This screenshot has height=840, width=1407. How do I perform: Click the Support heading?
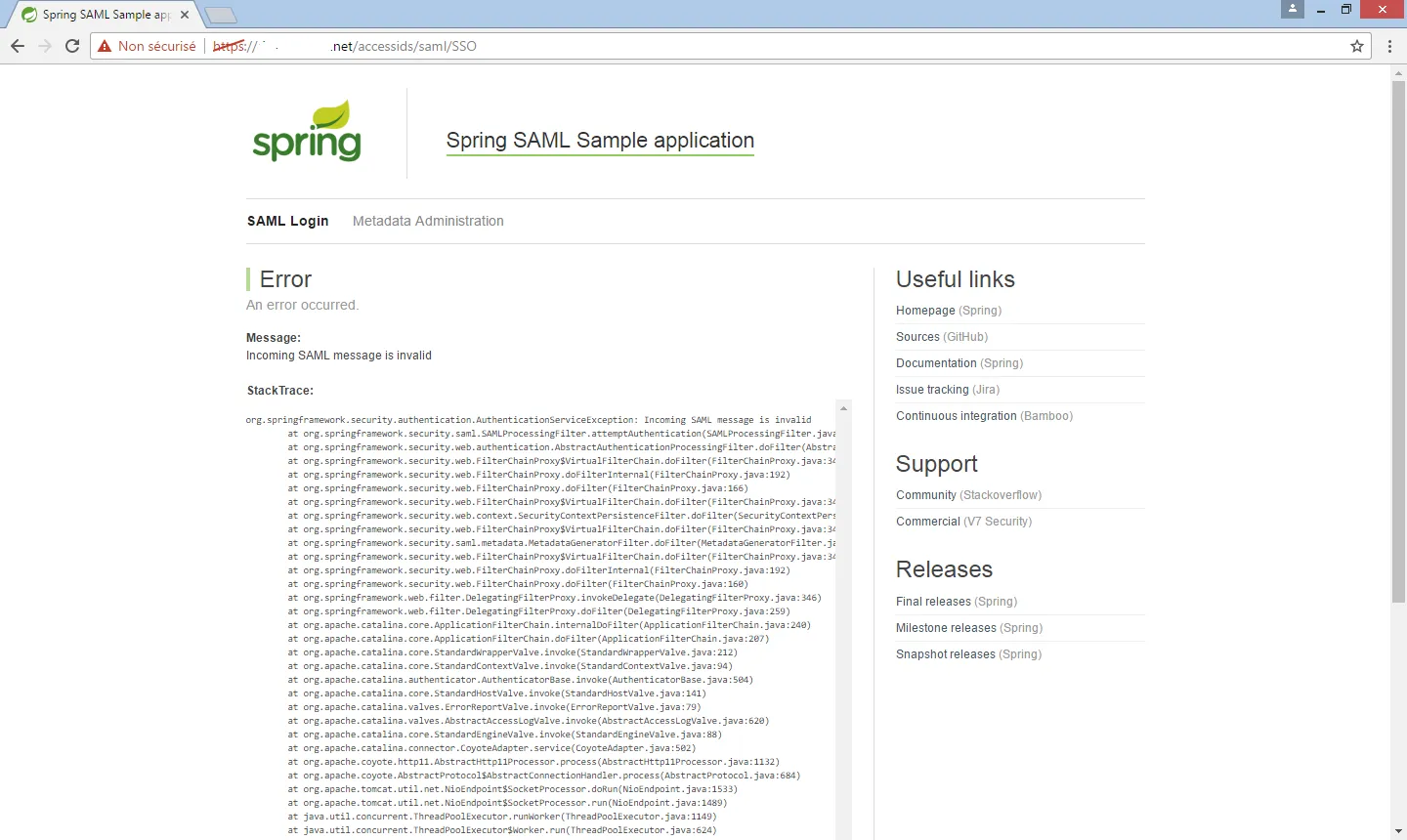click(x=937, y=464)
